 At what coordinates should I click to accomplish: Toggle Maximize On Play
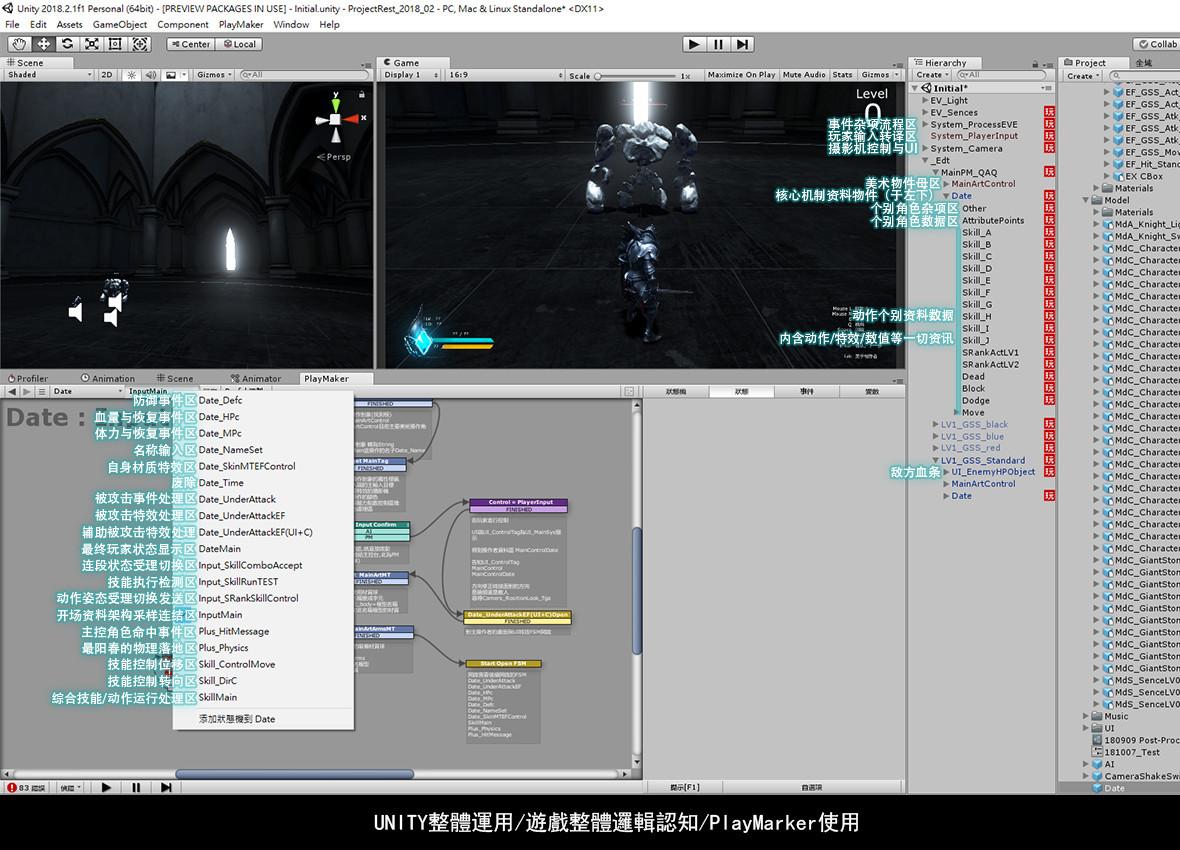click(741, 75)
